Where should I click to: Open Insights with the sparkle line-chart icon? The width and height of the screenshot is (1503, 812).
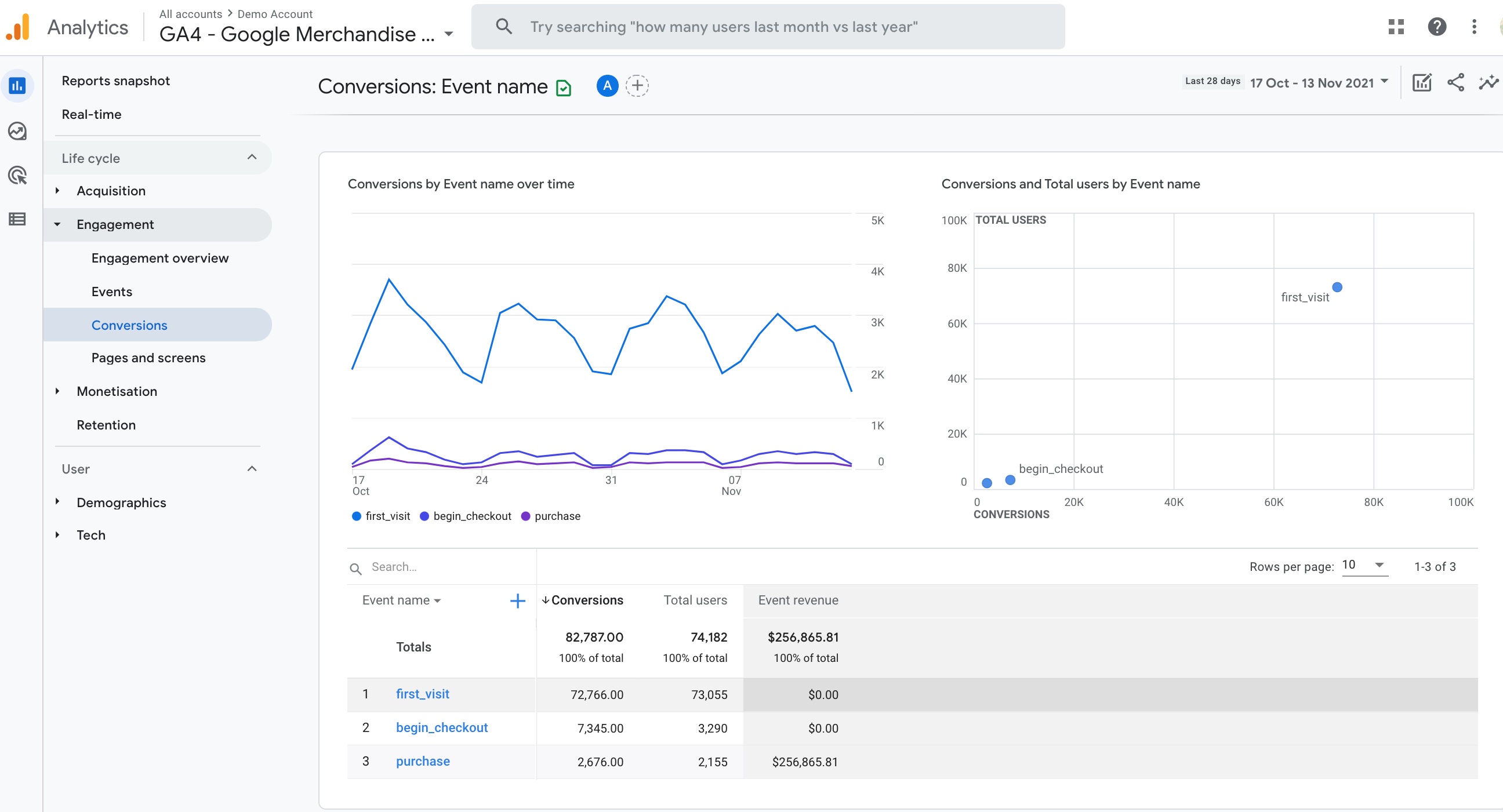(x=1490, y=83)
